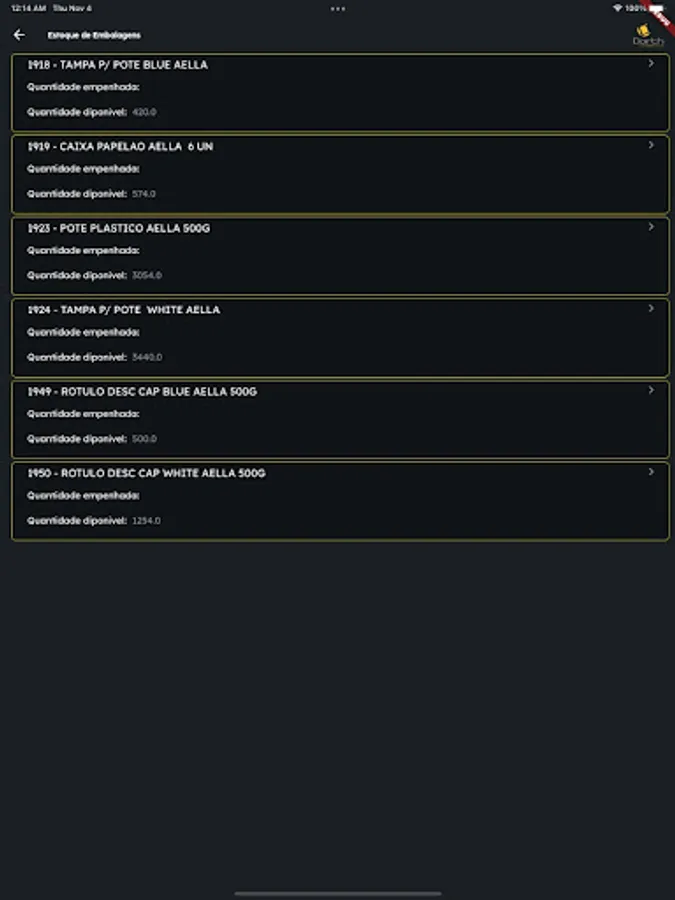Tap the home indicator bar
Viewport: 675px width, 900px height.
point(338,893)
